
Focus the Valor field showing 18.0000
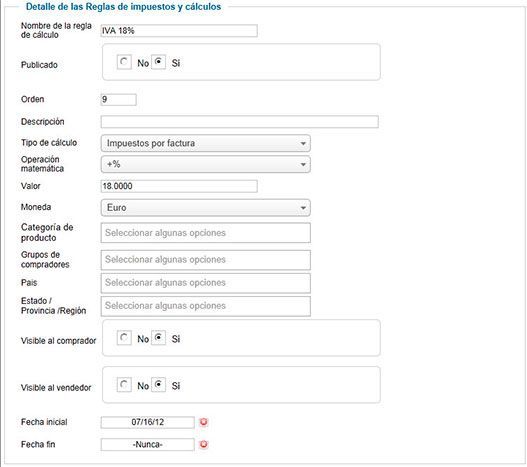[179, 186]
